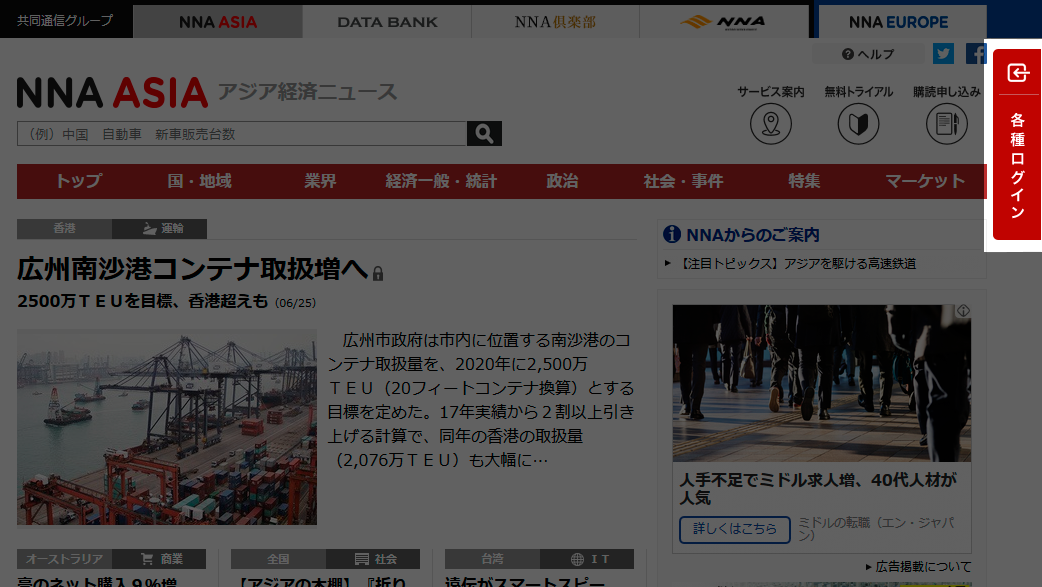Open the 購読申し込み document icon
The image size is (1042, 587).
tap(946, 124)
